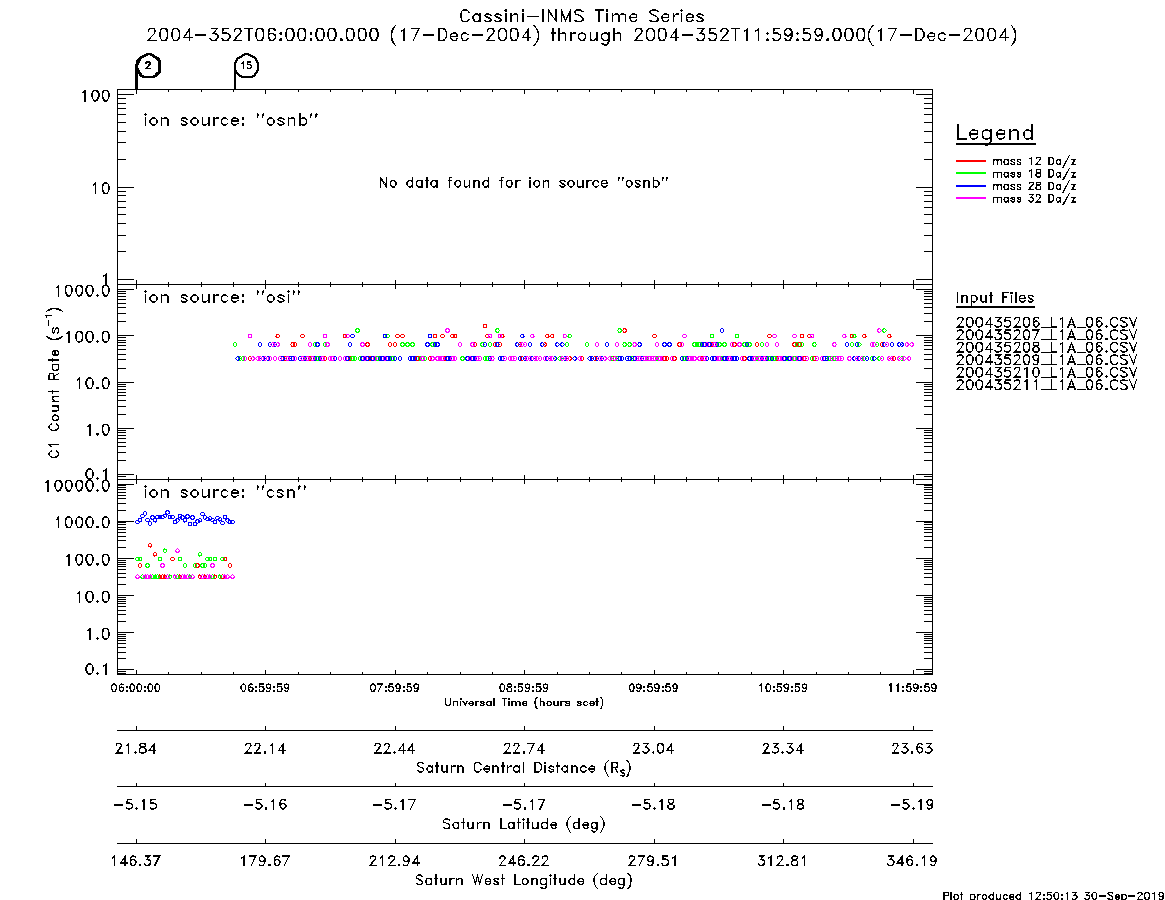Click the Universal Time (hours scet) axis label
Screen dimensions: 1165x900
(x=524, y=702)
